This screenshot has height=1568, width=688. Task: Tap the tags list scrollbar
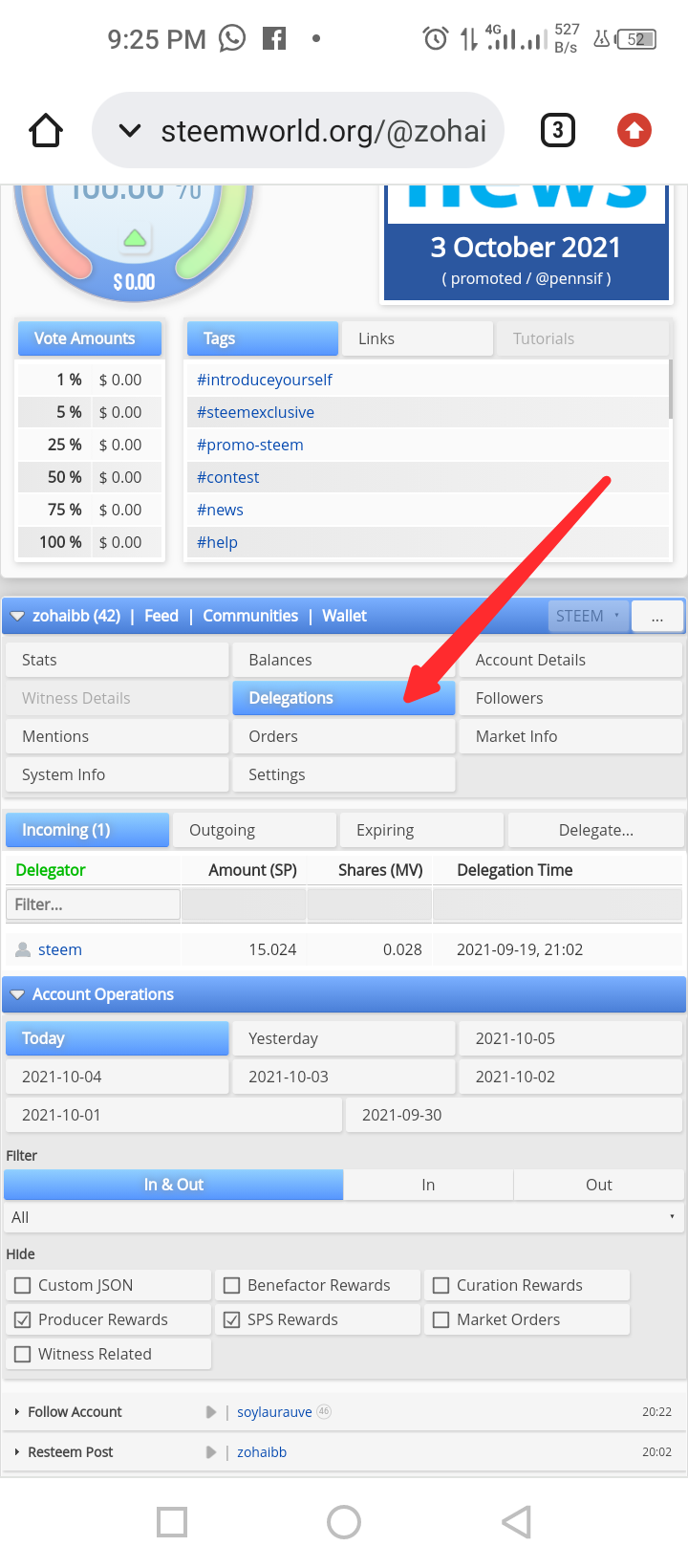[x=671, y=389]
